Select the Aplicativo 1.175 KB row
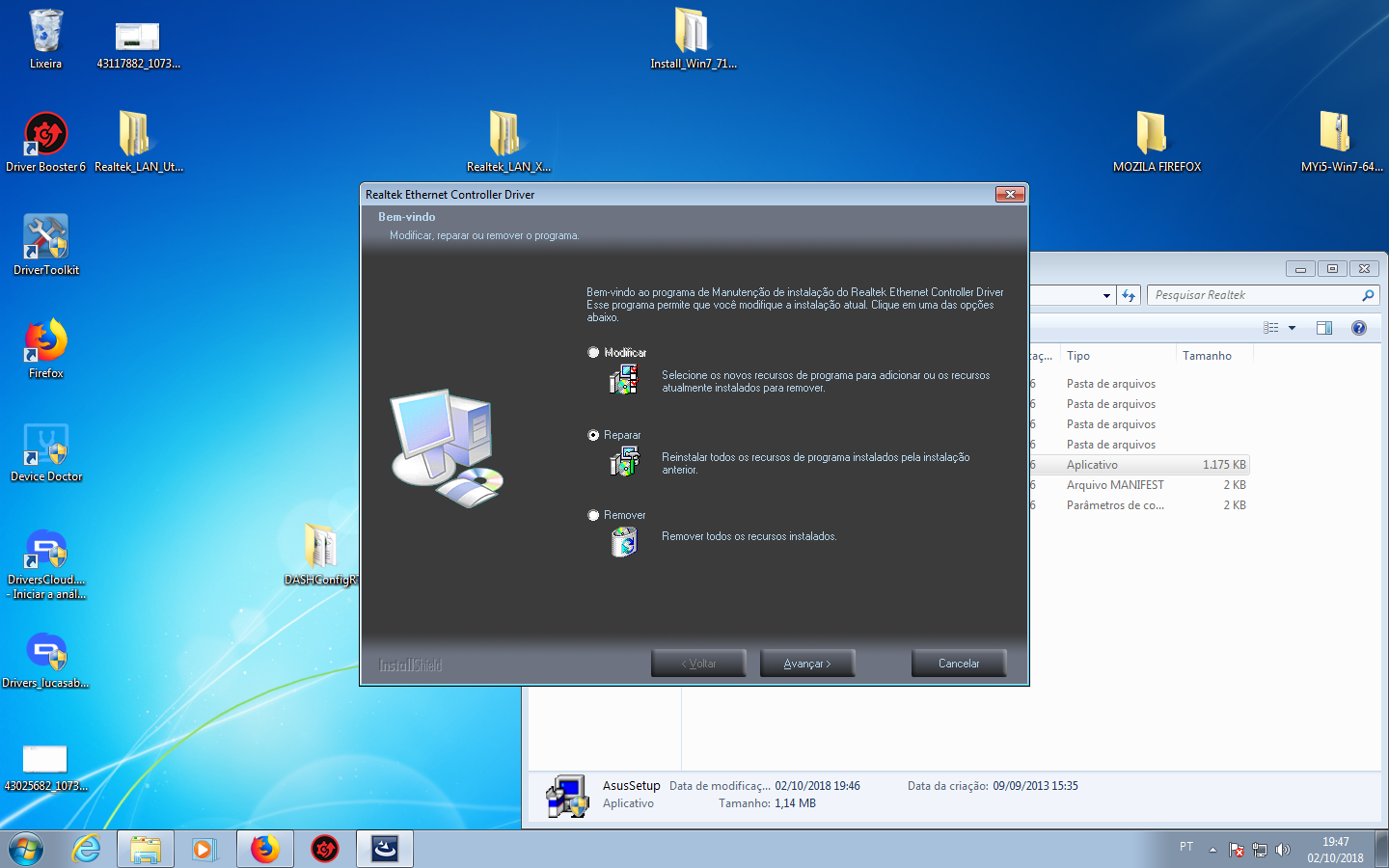This screenshot has height=868, width=1389. tap(1138, 465)
